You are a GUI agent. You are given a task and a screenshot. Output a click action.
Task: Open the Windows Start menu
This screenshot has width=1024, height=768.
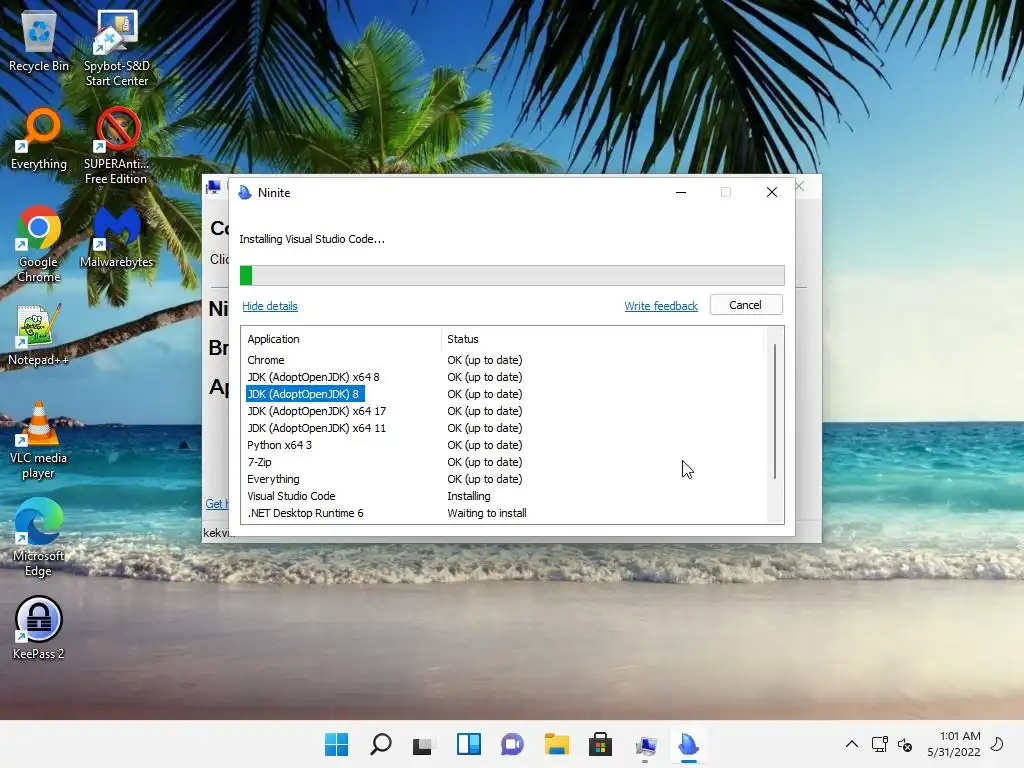pyautogui.click(x=336, y=744)
